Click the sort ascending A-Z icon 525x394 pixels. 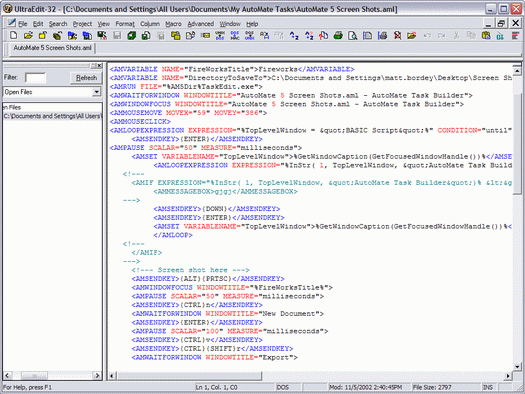coord(294,35)
